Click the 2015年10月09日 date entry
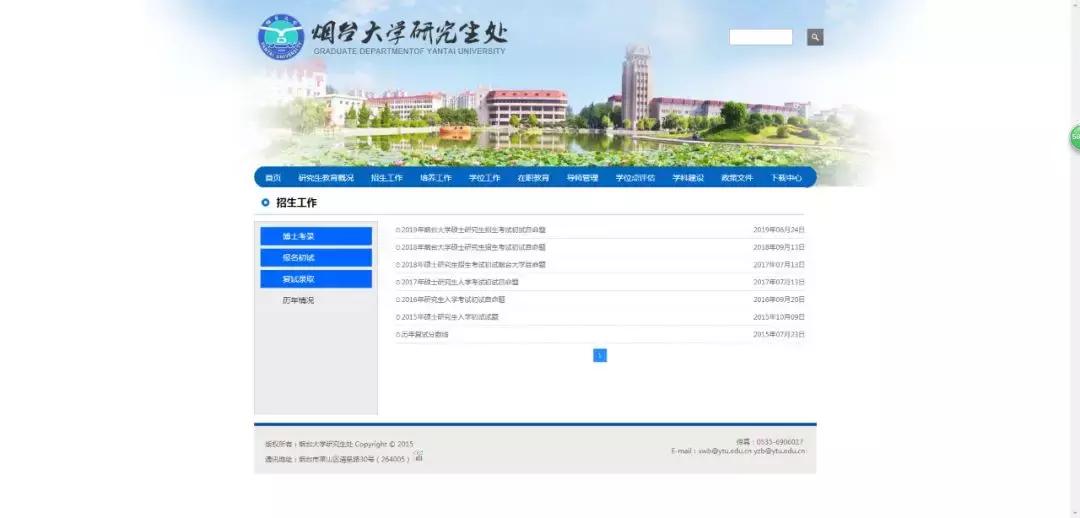This screenshot has height=518, width=1080. click(779, 317)
